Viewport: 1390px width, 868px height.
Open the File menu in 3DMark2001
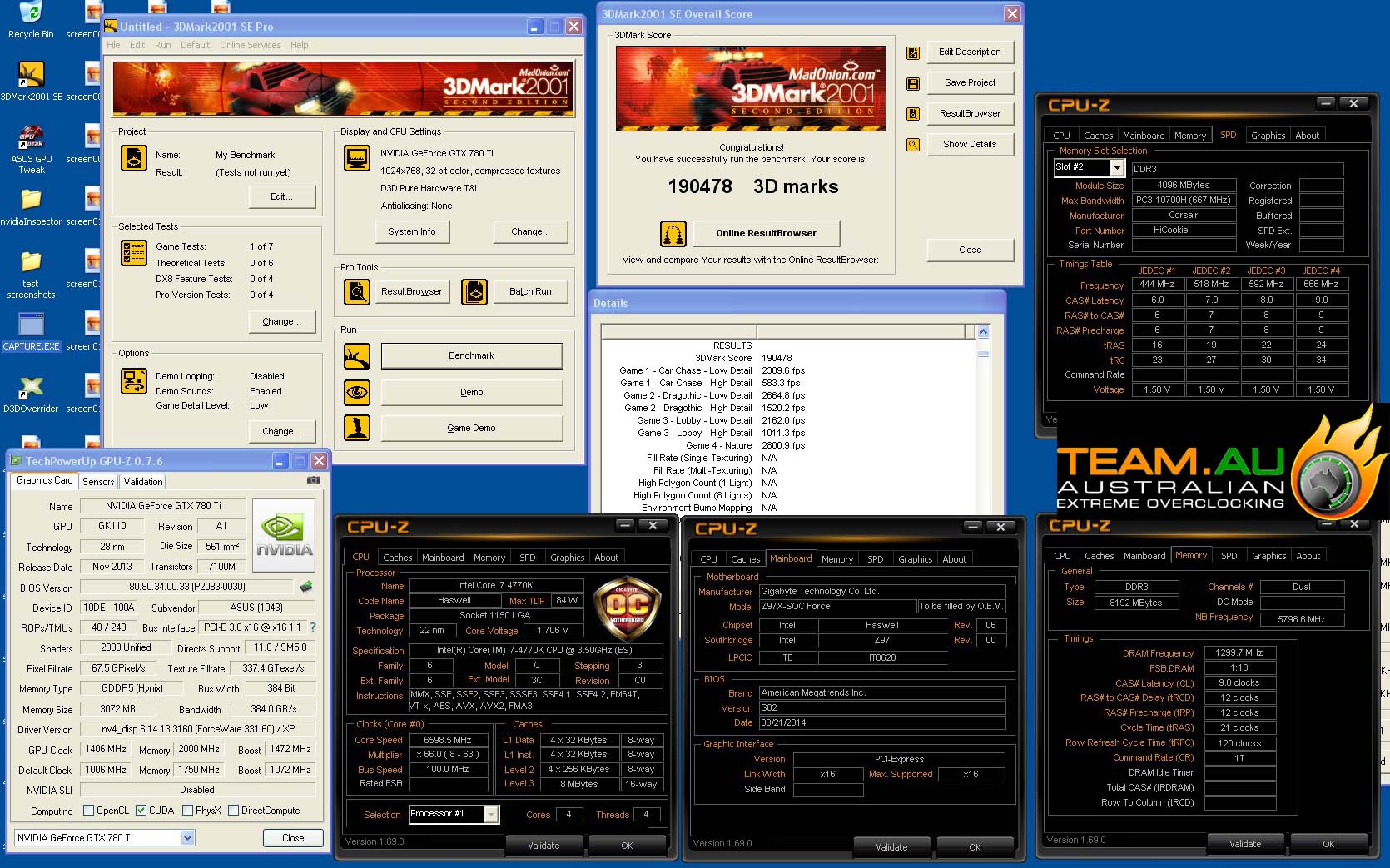click(x=113, y=45)
